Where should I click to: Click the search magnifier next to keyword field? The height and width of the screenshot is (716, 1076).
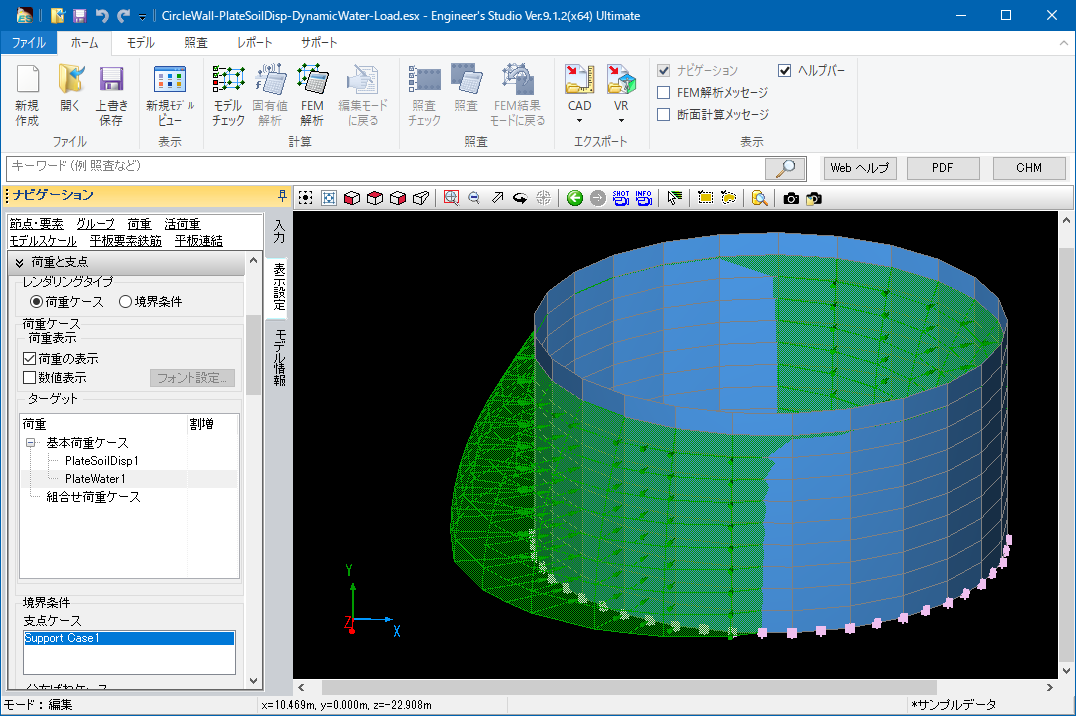click(x=786, y=168)
